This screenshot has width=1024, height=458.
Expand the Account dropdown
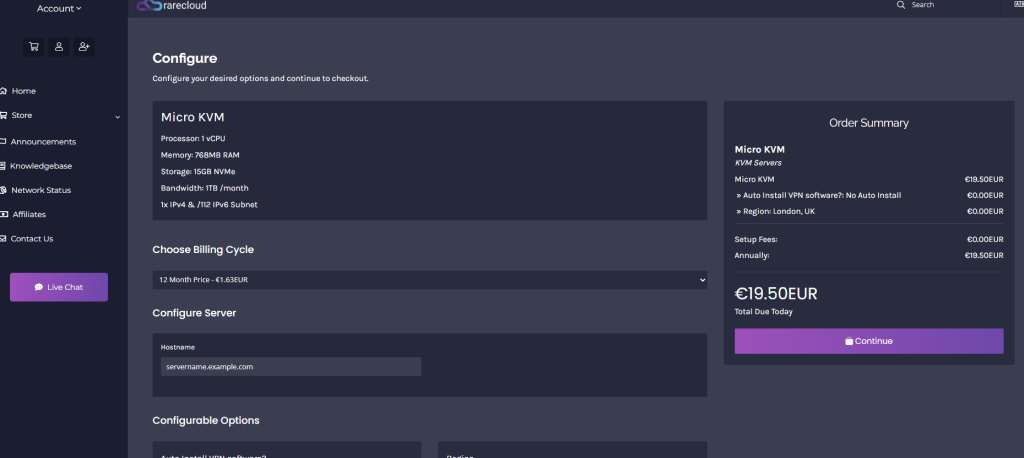point(59,9)
